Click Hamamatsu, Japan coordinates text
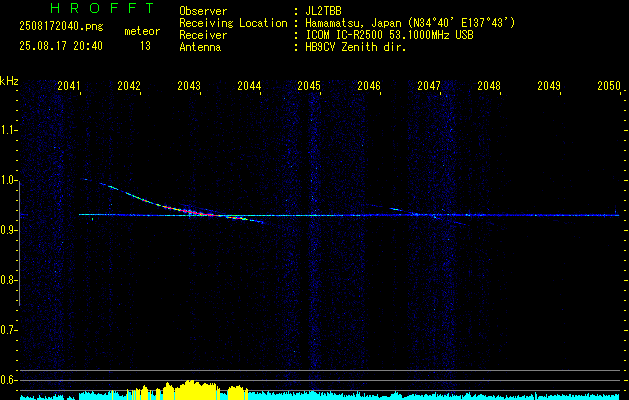 point(410,23)
